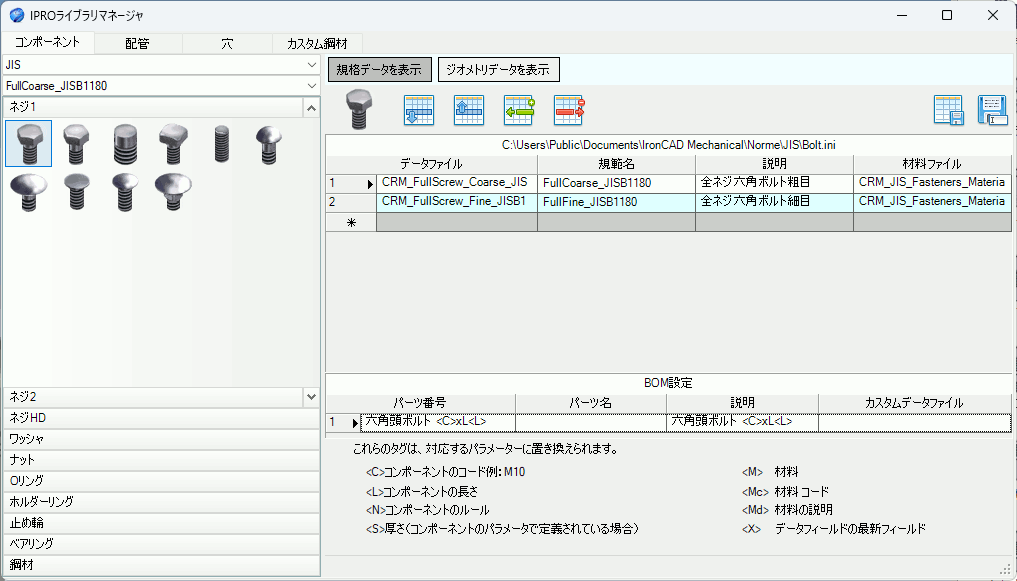Click the move row down icon
1017x581 pixels.
point(418,110)
